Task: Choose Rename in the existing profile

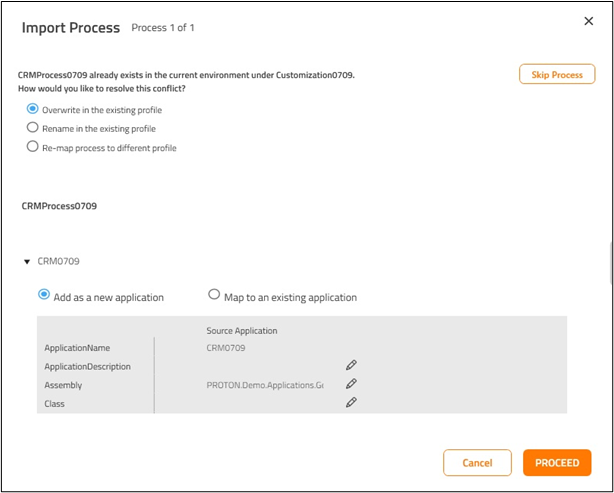Action: pyautogui.click(x=33, y=128)
